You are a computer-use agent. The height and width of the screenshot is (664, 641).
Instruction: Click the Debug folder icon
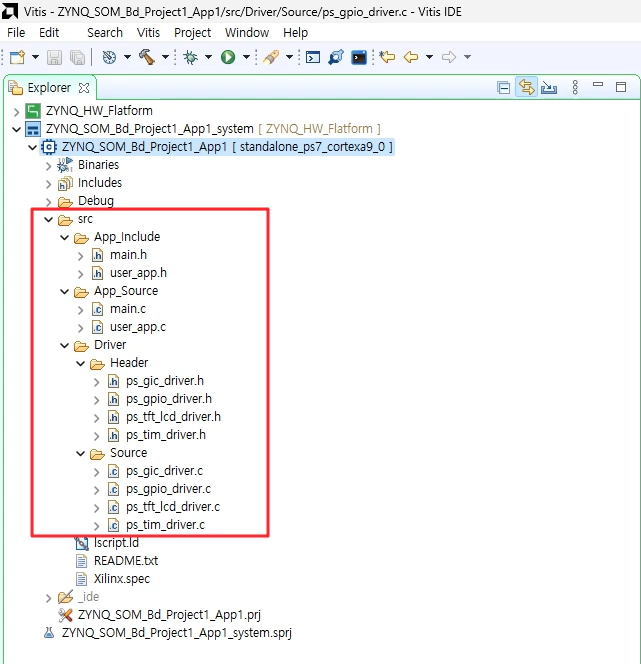(x=65, y=202)
